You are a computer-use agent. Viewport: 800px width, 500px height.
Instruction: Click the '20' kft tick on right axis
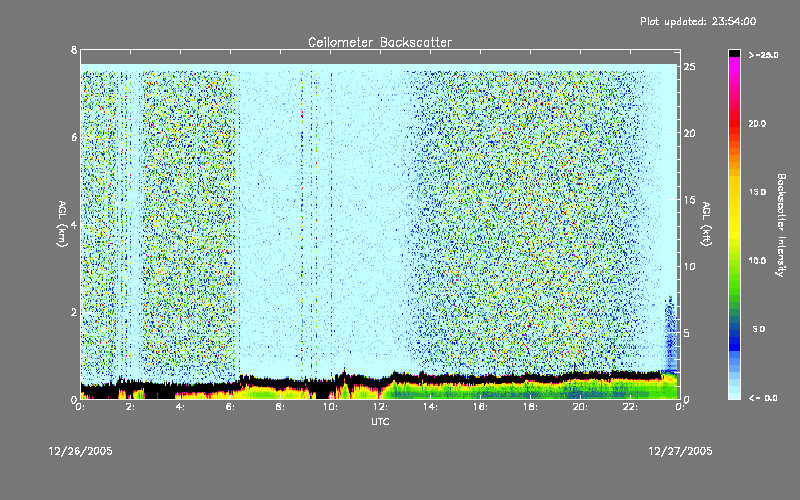click(689, 133)
